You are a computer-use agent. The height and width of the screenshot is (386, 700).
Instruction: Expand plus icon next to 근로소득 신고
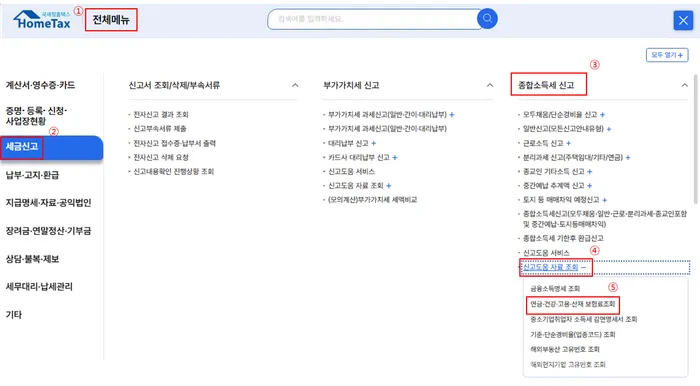click(x=568, y=143)
